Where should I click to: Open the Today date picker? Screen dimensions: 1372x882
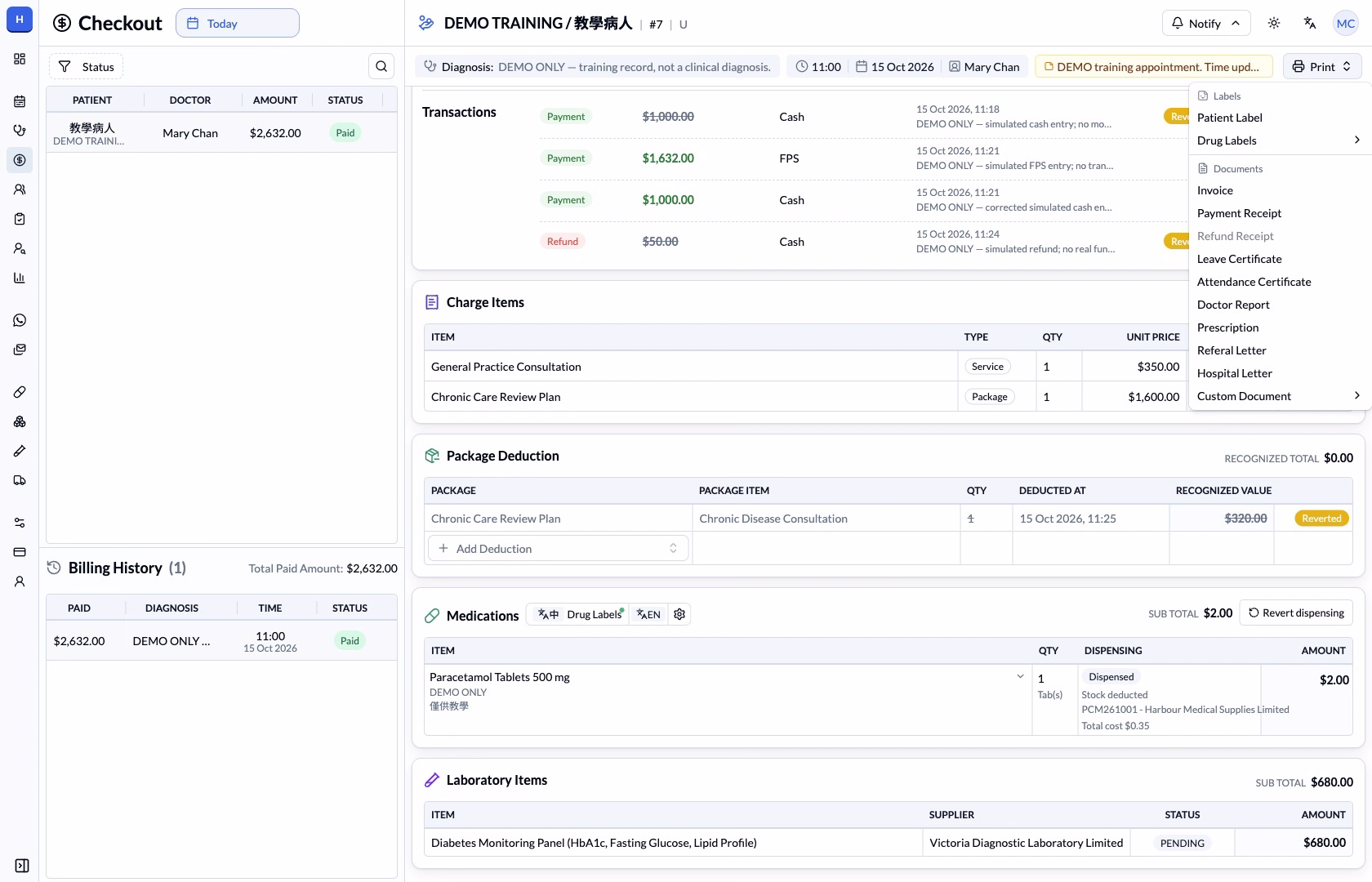click(238, 23)
